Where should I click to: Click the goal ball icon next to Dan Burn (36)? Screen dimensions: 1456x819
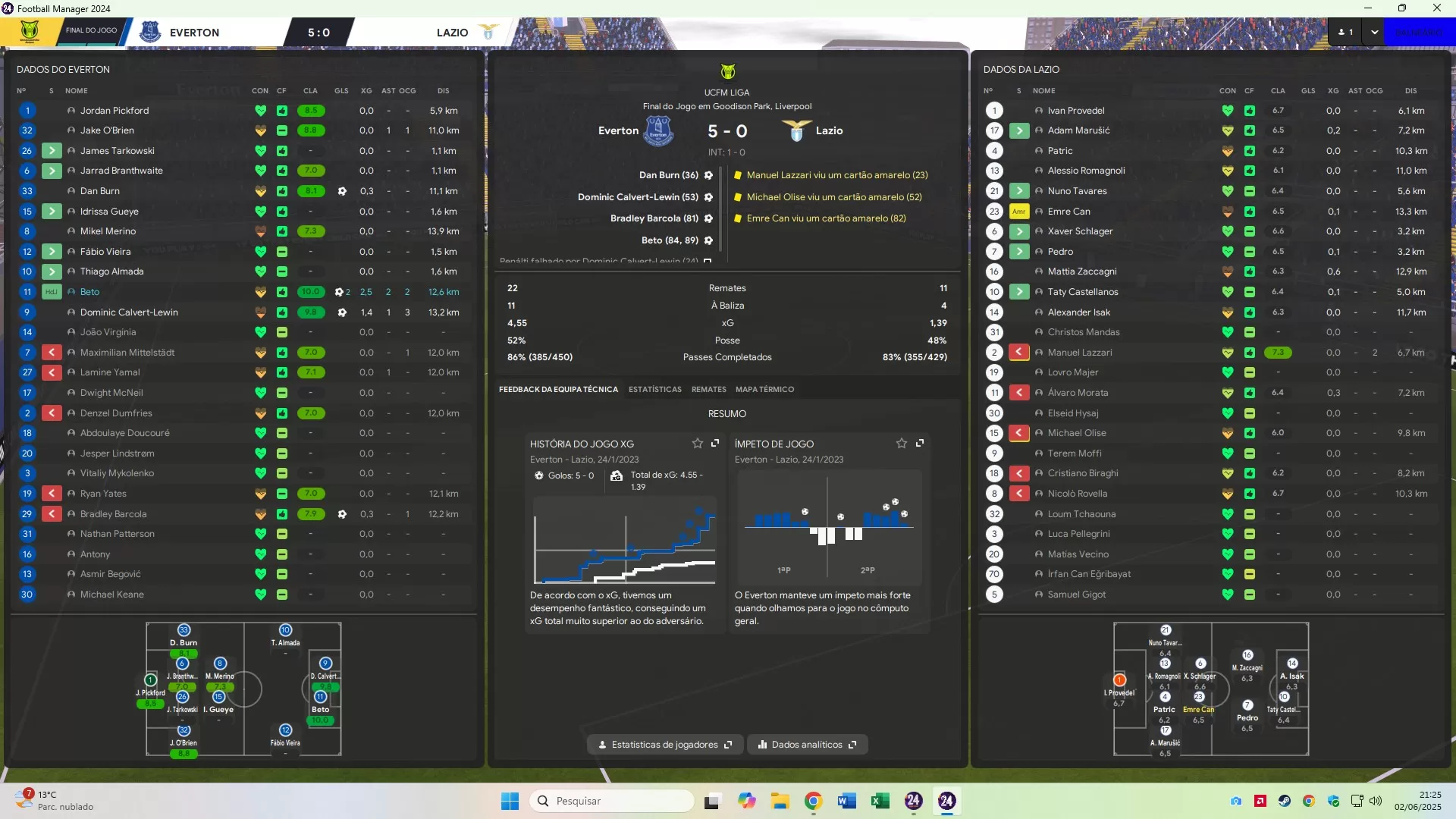(708, 175)
